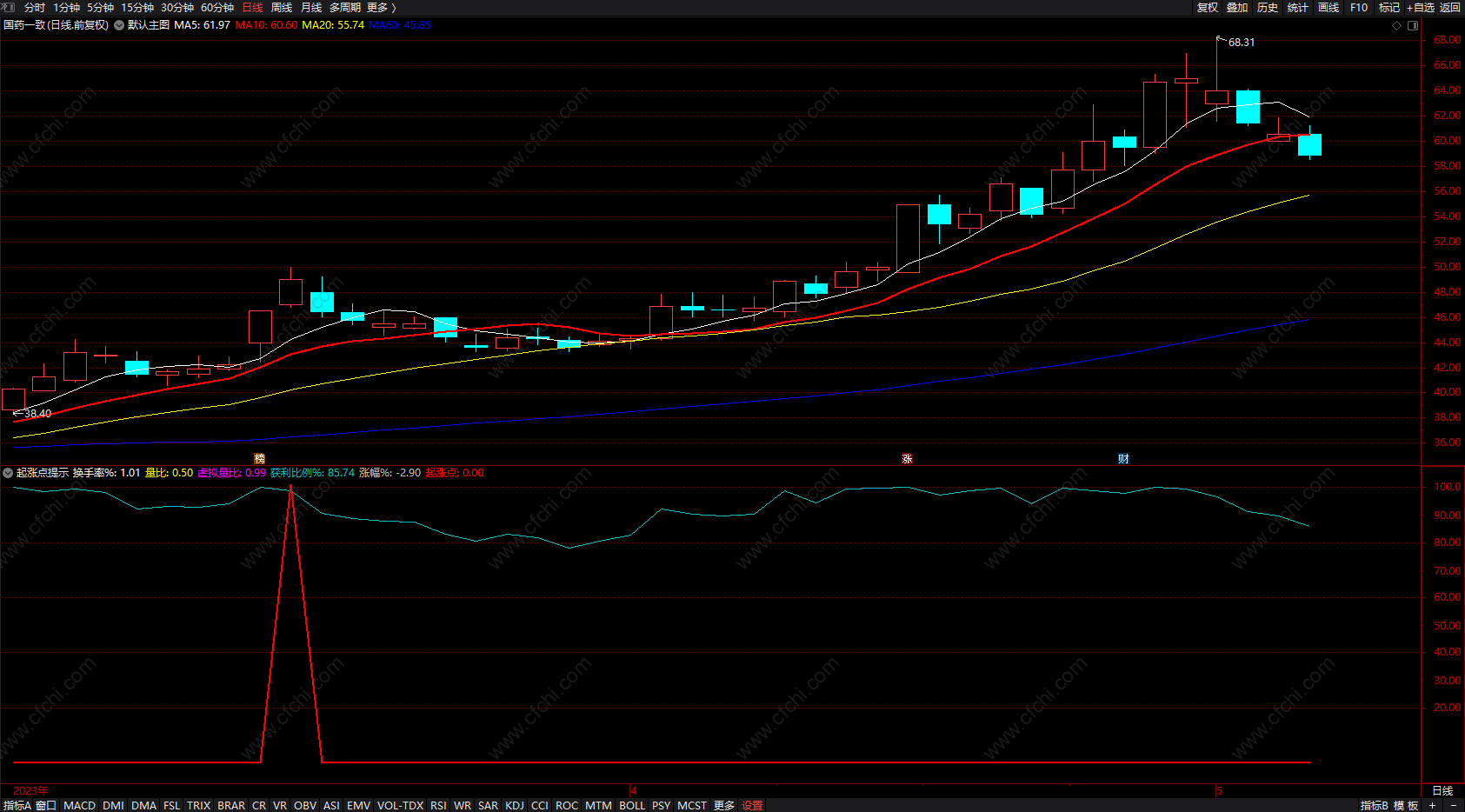Image resolution: width=1465 pixels, height=812 pixels.
Task: Click the 日线 label below the price axis
Action: tap(1442, 790)
